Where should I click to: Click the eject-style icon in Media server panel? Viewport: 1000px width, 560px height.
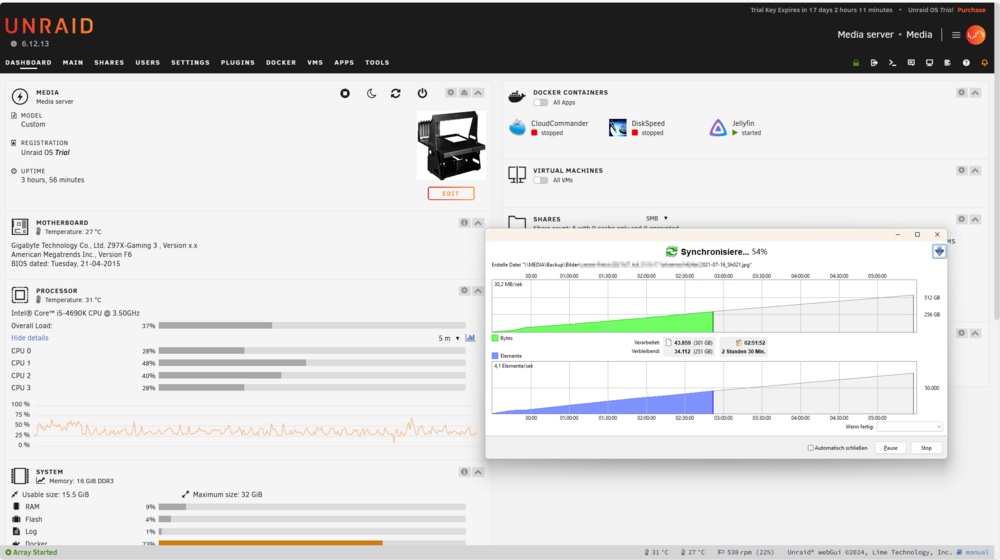[464, 92]
